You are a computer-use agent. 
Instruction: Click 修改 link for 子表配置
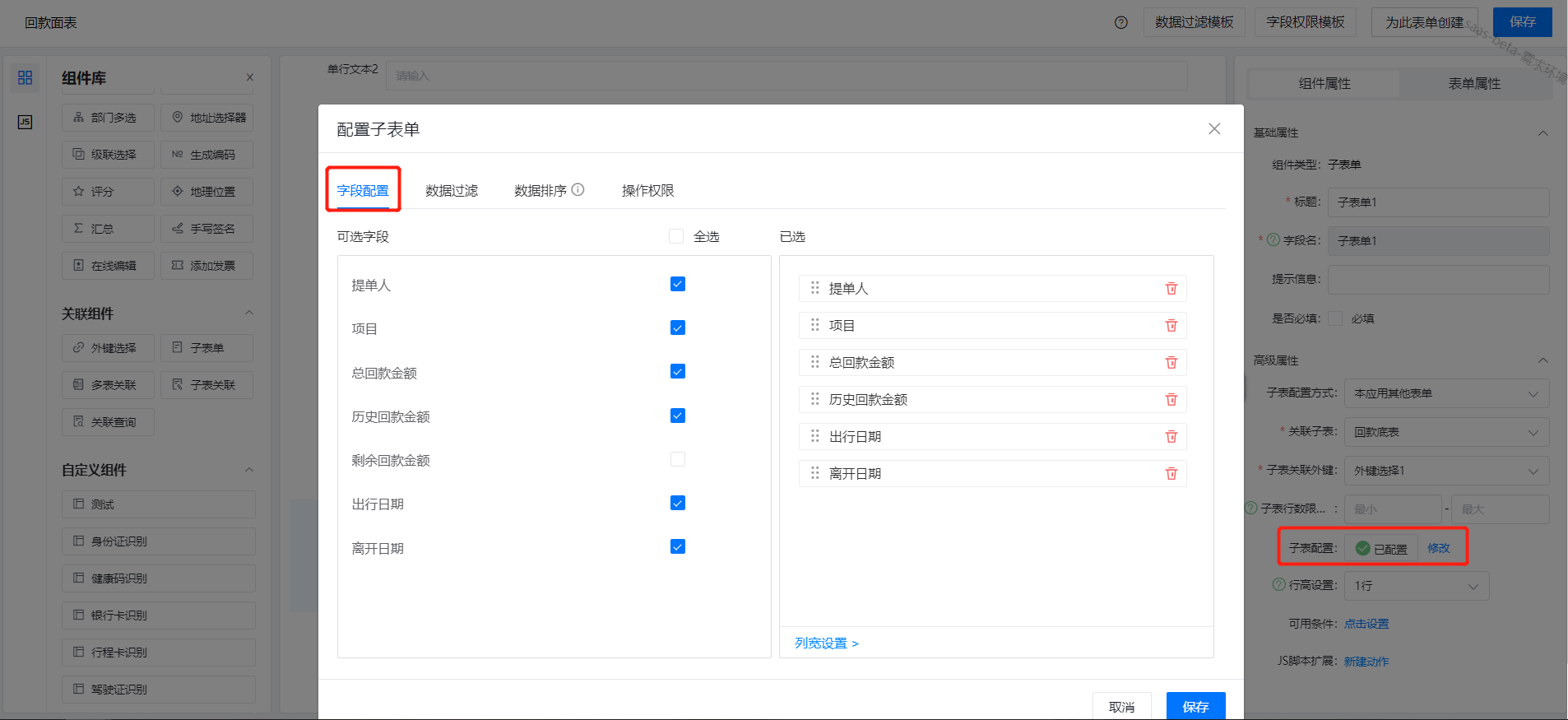[1439, 548]
